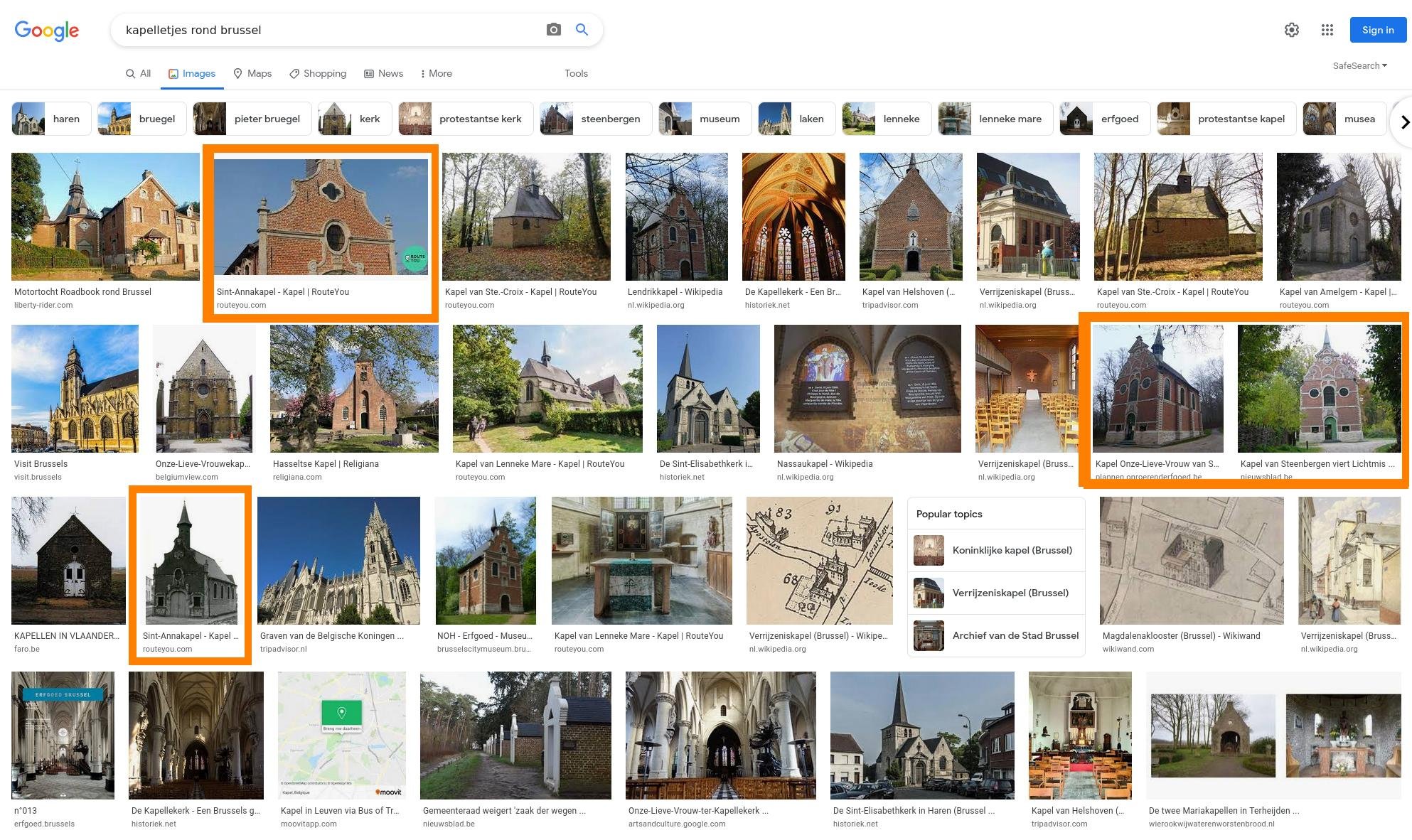Click the Sign in button
The width and height of the screenshot is (1412, 840).
[1377, 30]
